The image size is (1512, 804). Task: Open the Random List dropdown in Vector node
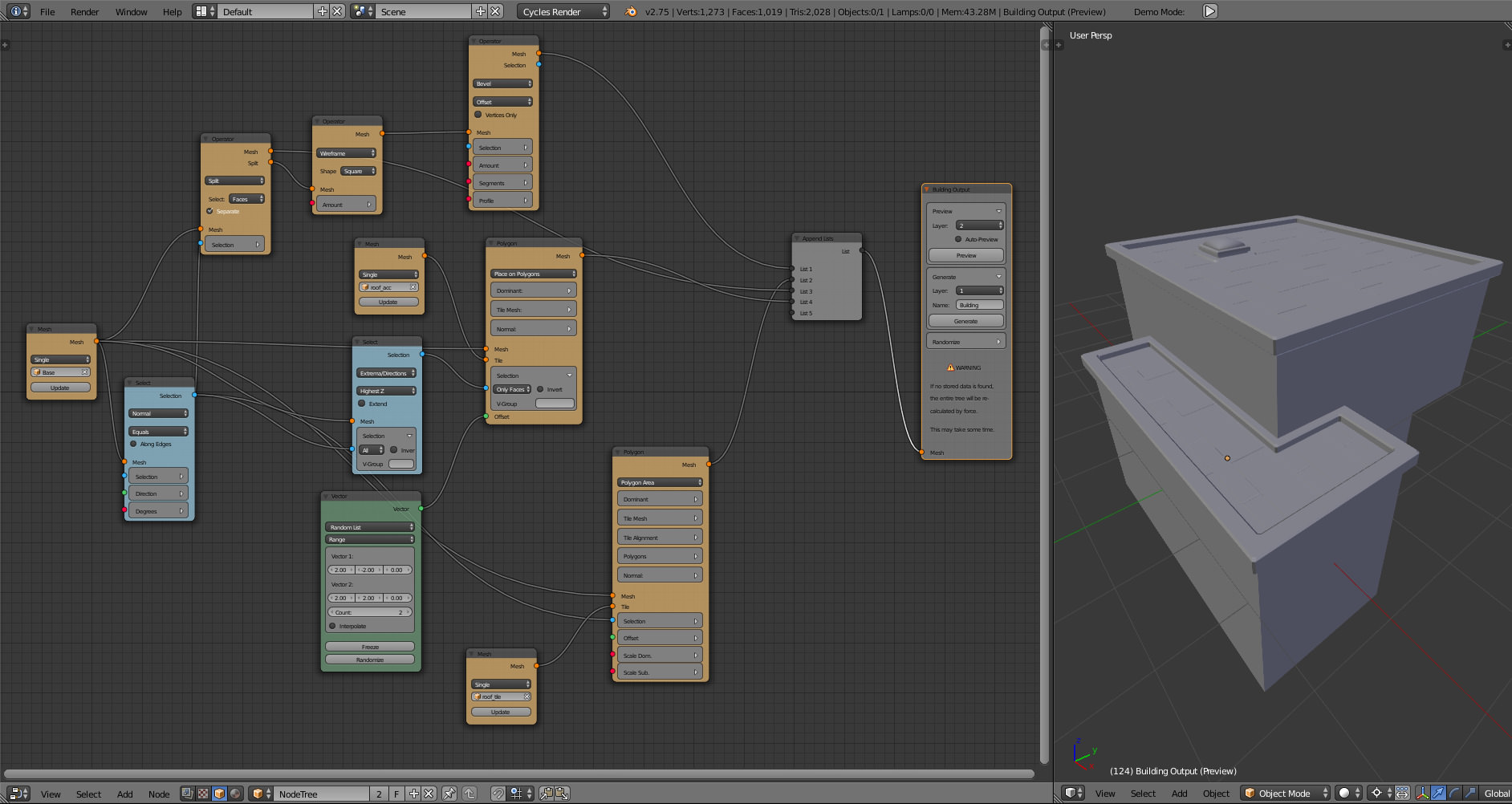point(370,527)
